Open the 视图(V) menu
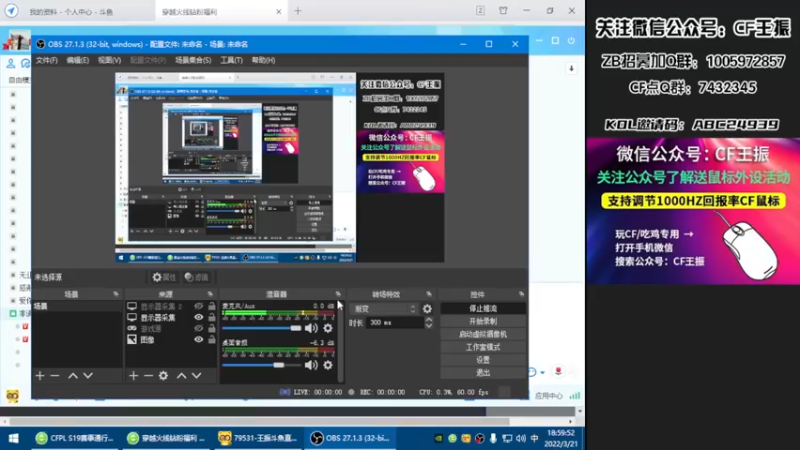The height and width of the screenshot is (450, 800). [110, 60]
